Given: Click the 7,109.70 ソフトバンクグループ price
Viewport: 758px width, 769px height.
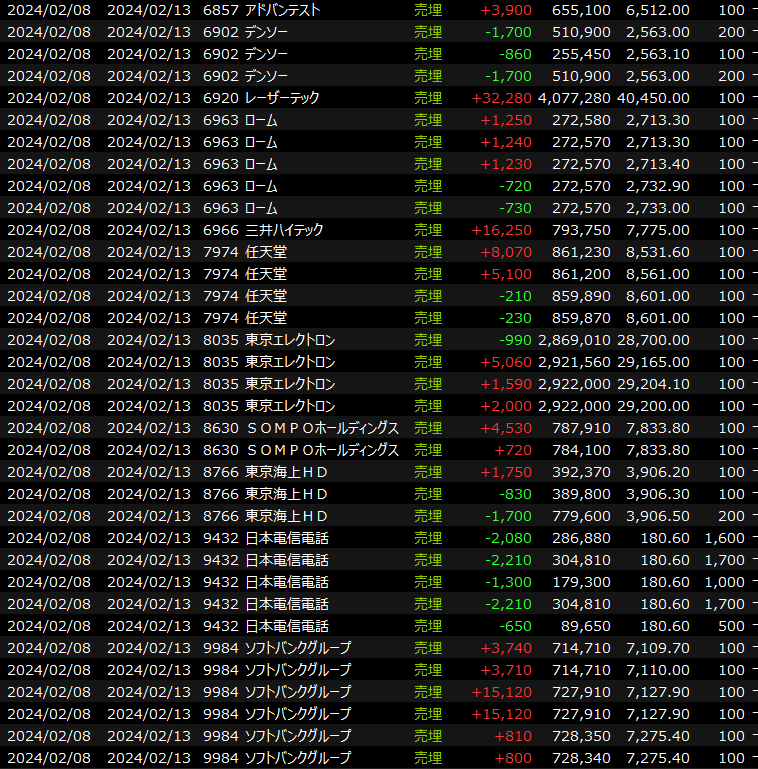Looking at the screenshot, I should (x=657, y=648).
